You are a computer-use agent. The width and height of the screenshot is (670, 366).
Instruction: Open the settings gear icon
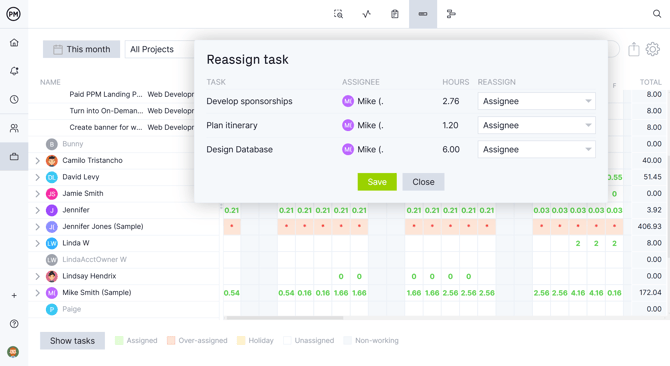pyautogui.click(x=652, y=49)
